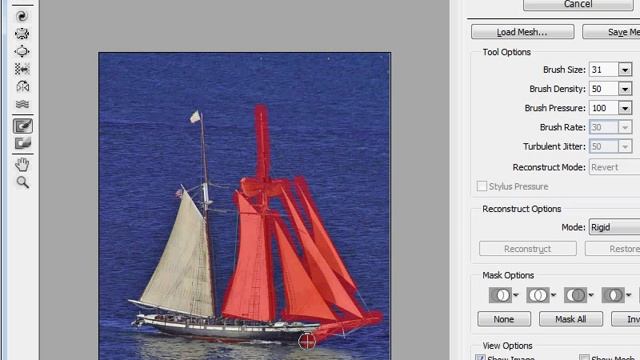Image resolution: width=640 pixels, height=360 pixels.
Task: Open the Mode dropdown showing Rigid
Action: tap(615, 227)
